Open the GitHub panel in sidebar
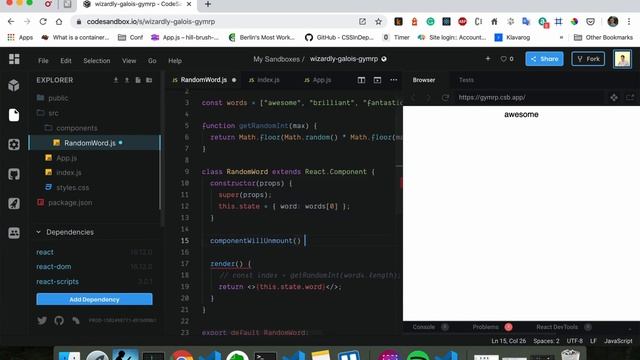The height and width of the screenshot is (360, 640). coord(14,174)
